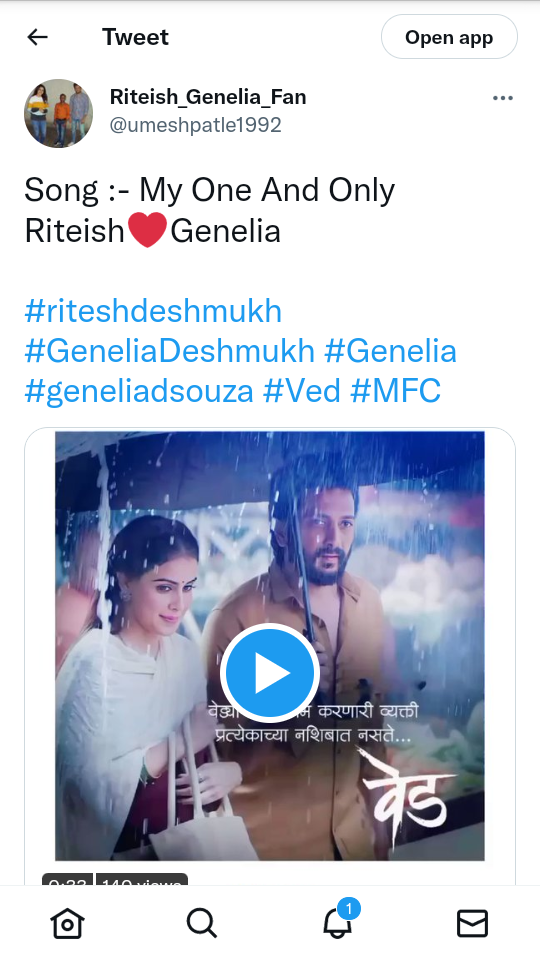The width and height of the screenshot is (540, 960).
Task: Open the #riteshdeshmukh hashtag
Action: click(153, 311)
